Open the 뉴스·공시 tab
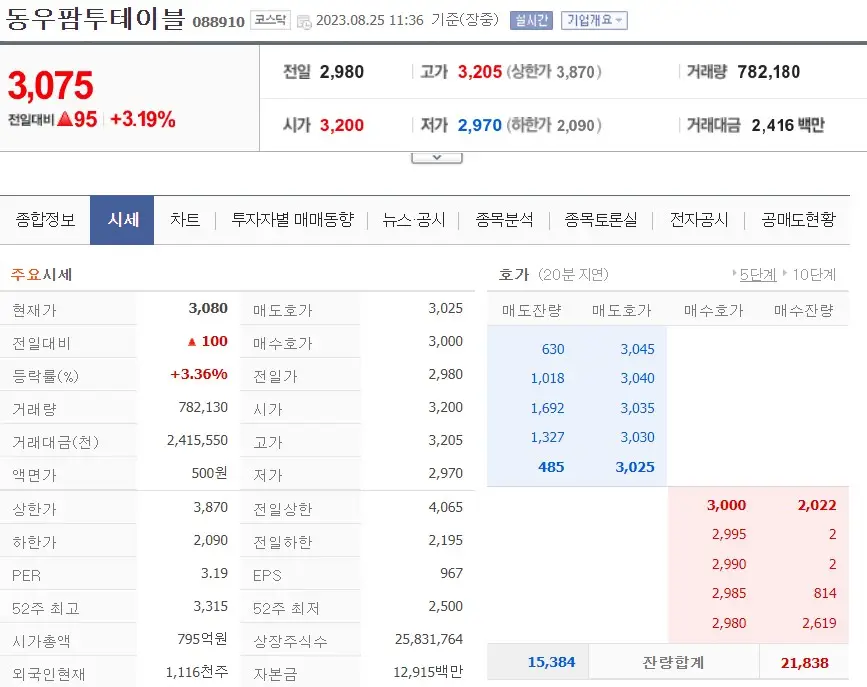Image resolution: width=867 pixels, height=687 pixels. [x=413, y=221]
